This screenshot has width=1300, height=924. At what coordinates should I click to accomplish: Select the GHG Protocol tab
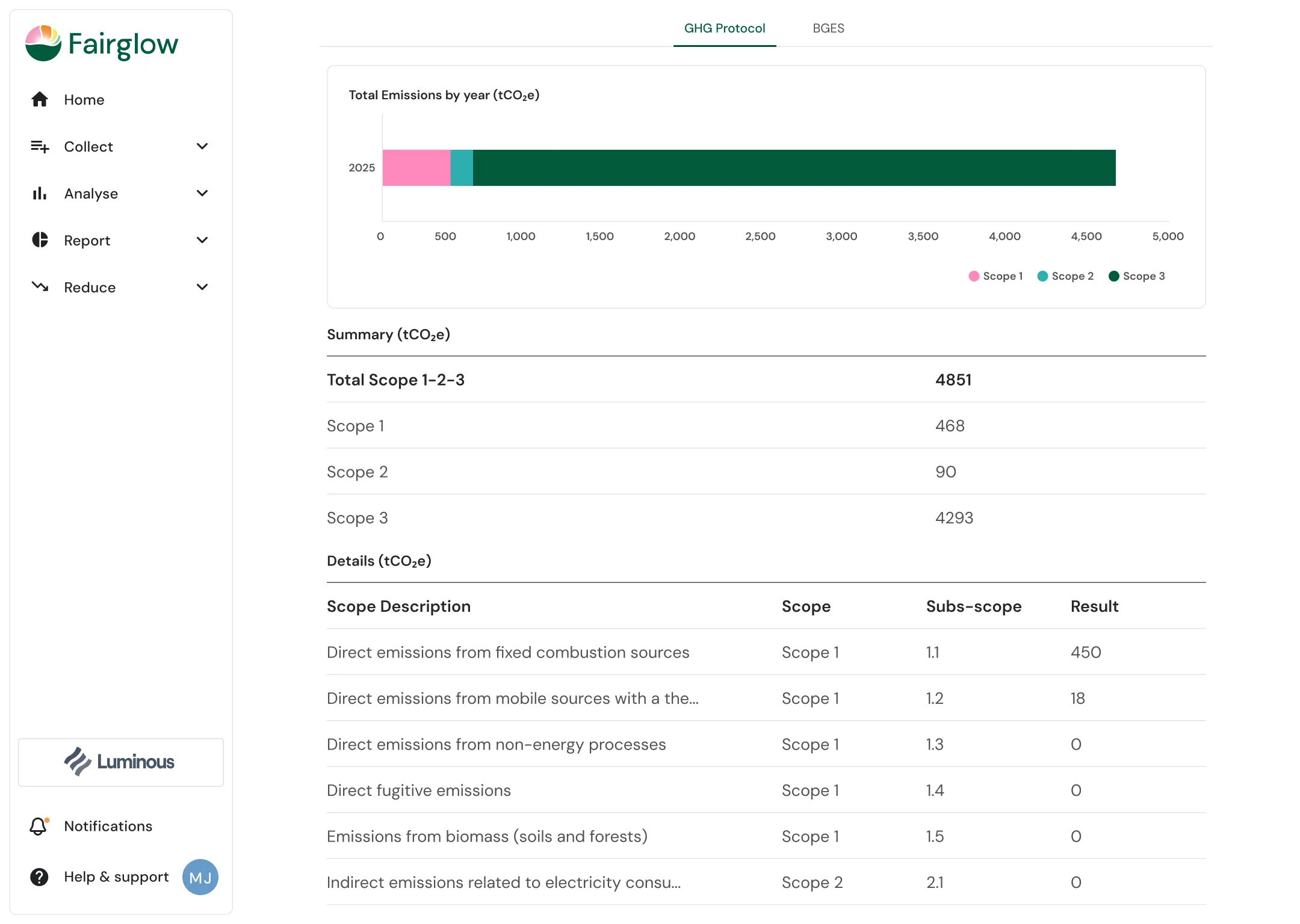[725, 28]
